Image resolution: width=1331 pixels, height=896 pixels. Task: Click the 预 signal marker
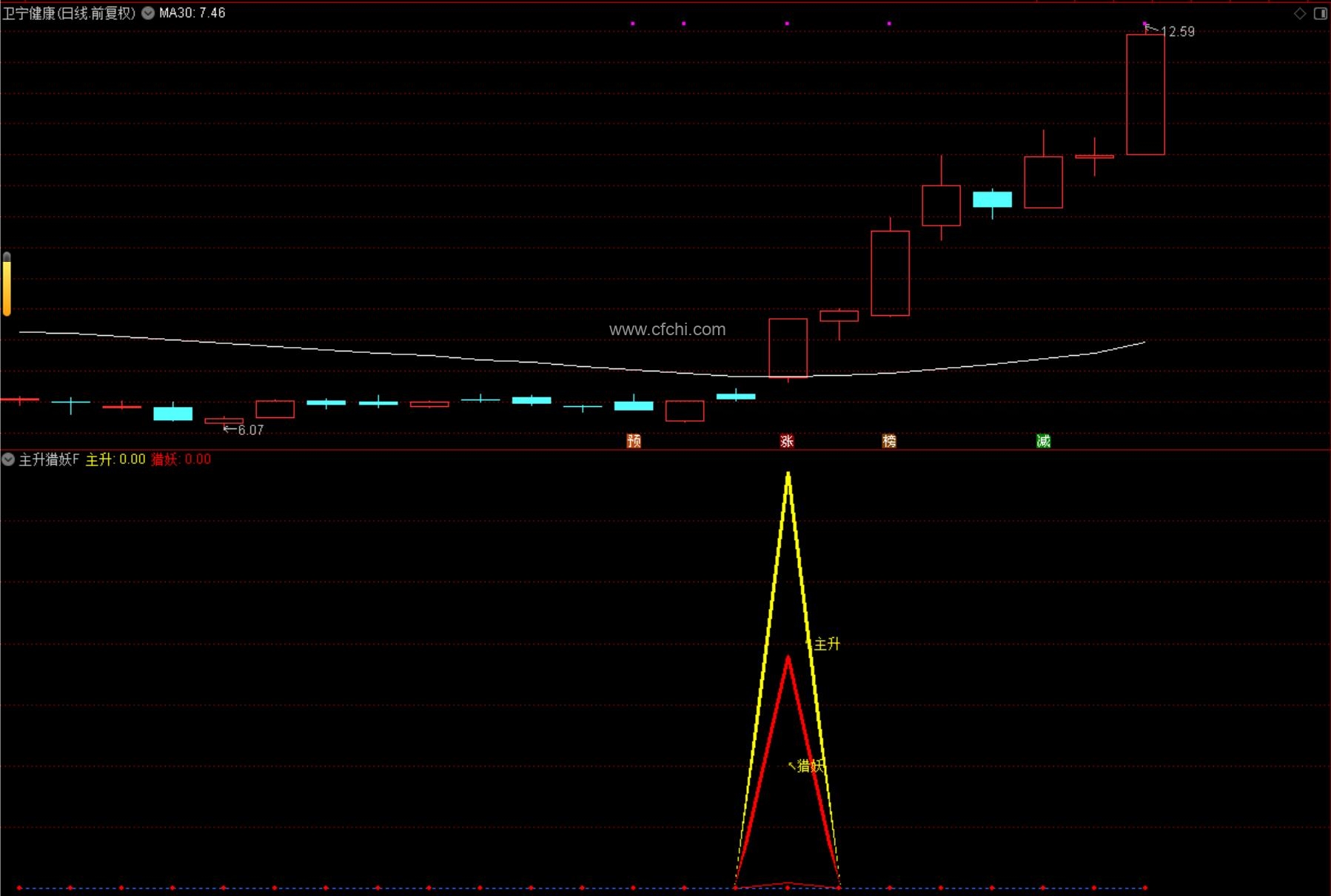[634, 441]
